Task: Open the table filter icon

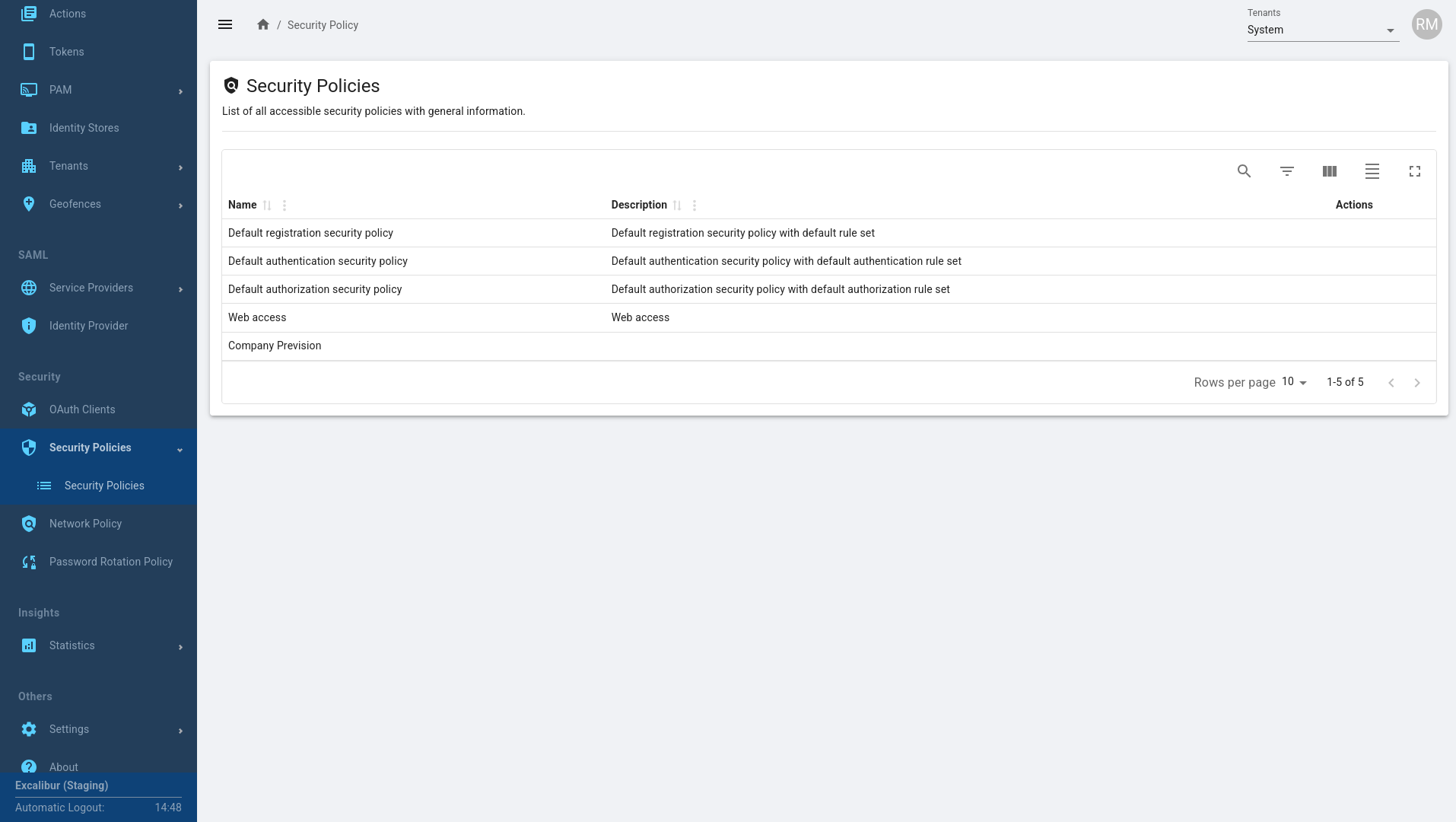Action: [x=1286, y=171]
